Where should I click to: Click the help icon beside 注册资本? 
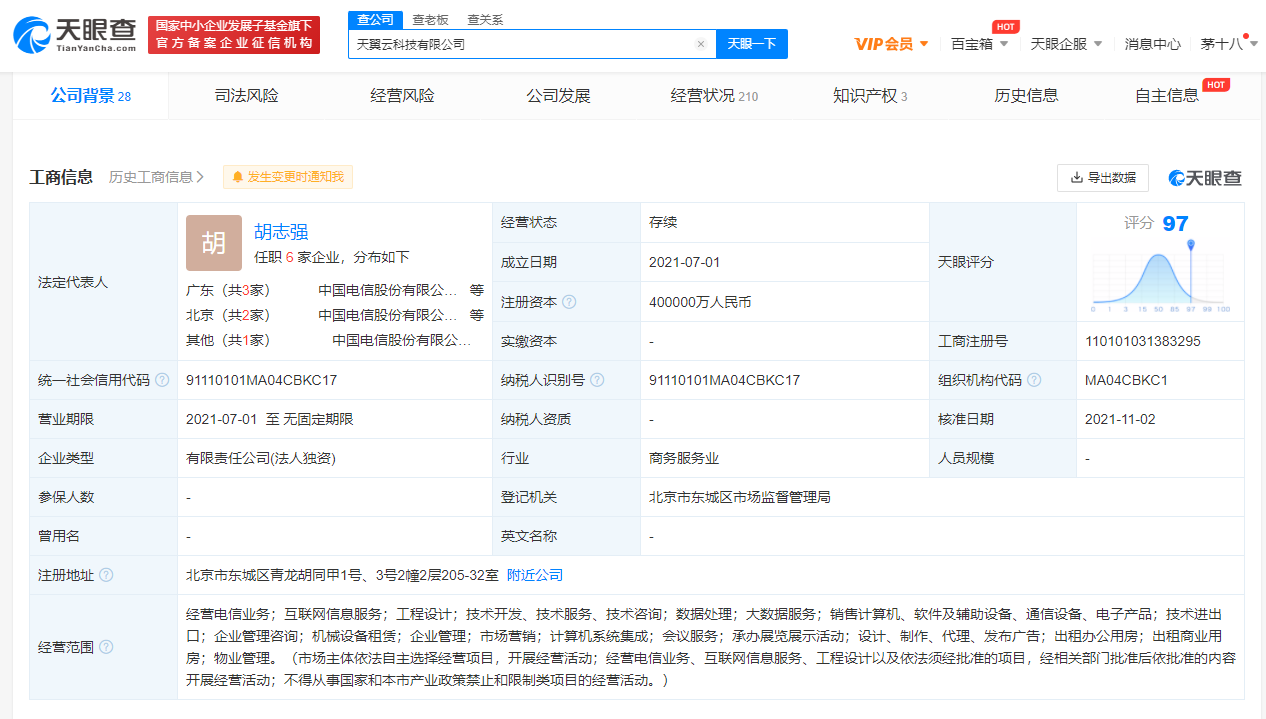(x=568, y=302)
